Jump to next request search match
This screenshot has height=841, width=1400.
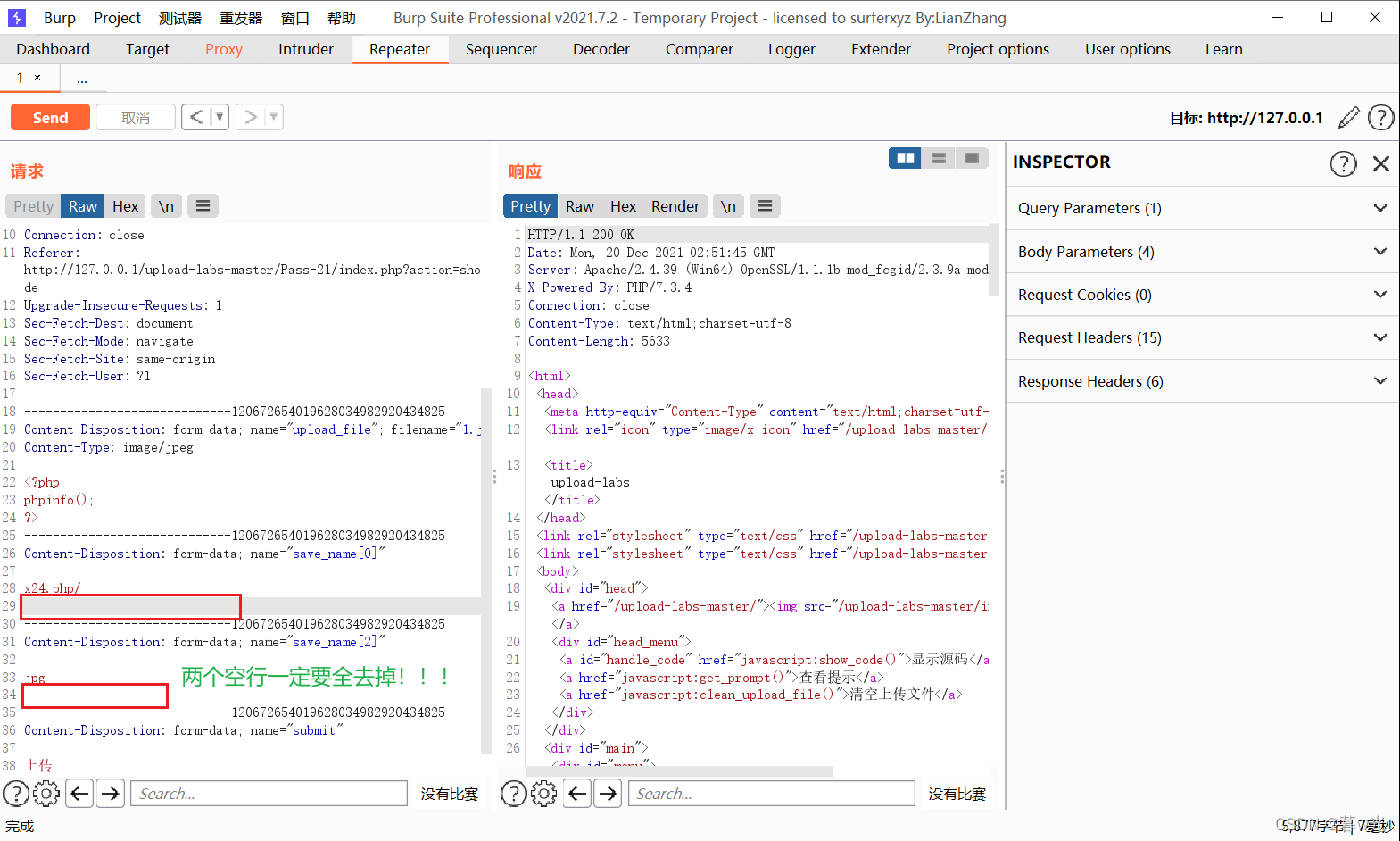pos(111,793)
